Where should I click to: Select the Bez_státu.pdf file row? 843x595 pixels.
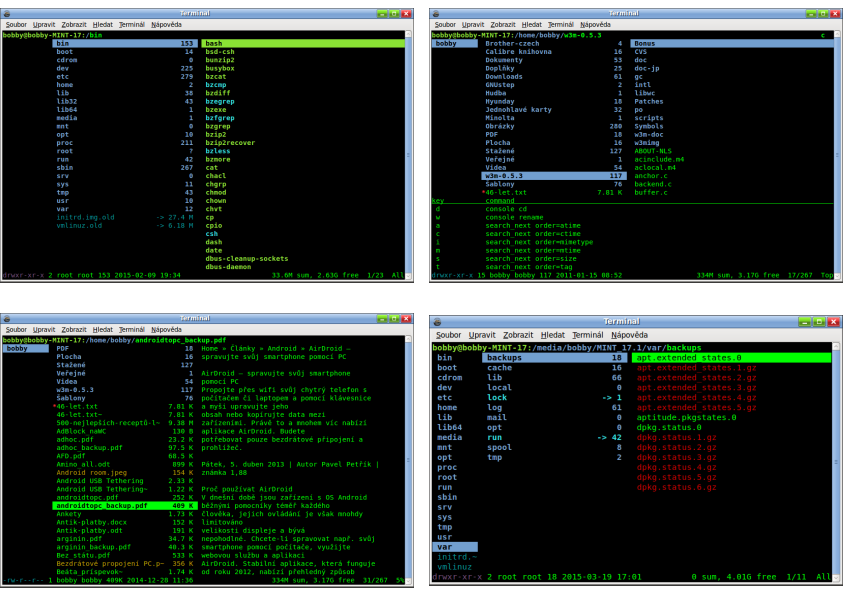(125, 556)
